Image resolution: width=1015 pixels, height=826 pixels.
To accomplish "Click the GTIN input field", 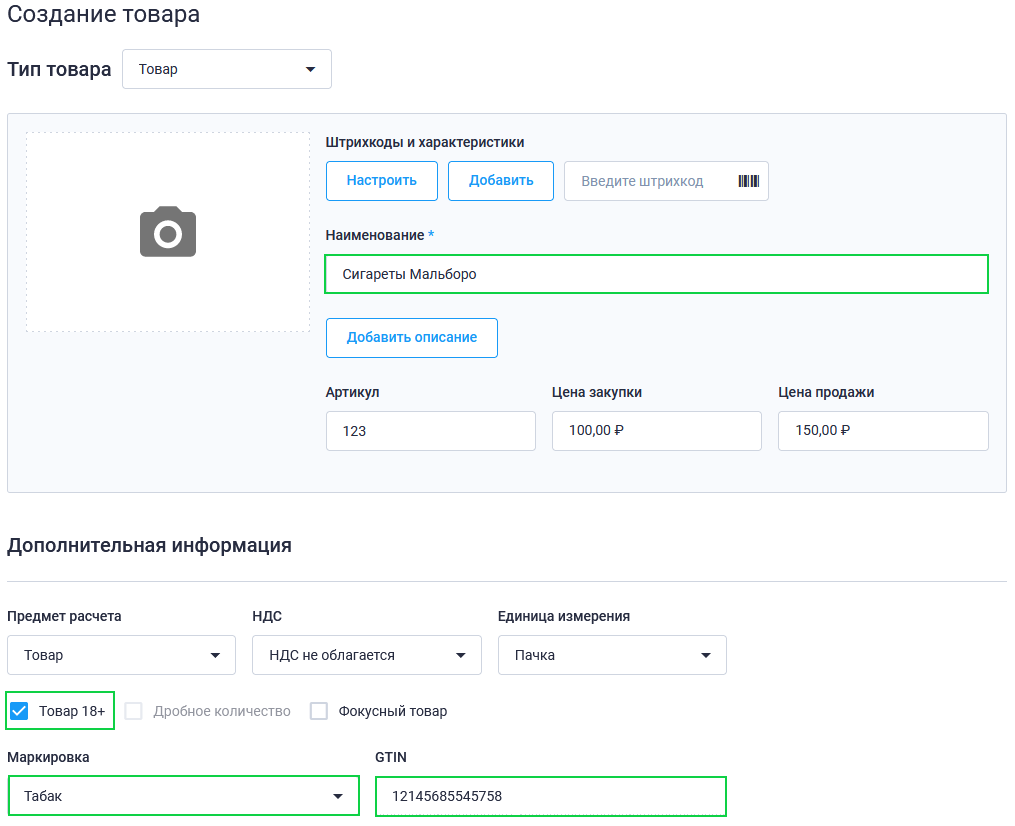I will (551, 796).
